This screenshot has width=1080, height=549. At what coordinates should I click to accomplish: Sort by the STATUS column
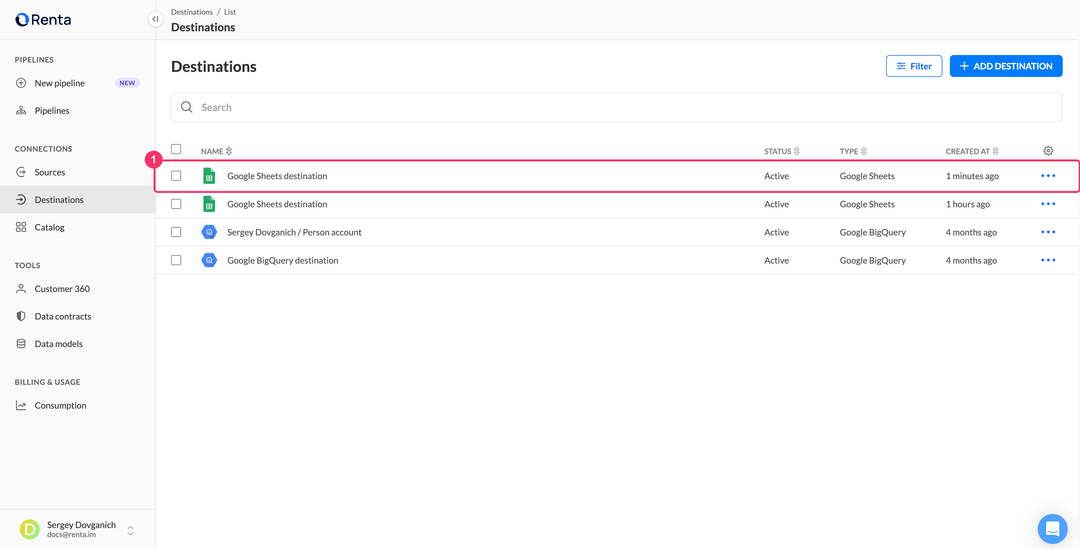pyautogui.click(x=782, y=151)
